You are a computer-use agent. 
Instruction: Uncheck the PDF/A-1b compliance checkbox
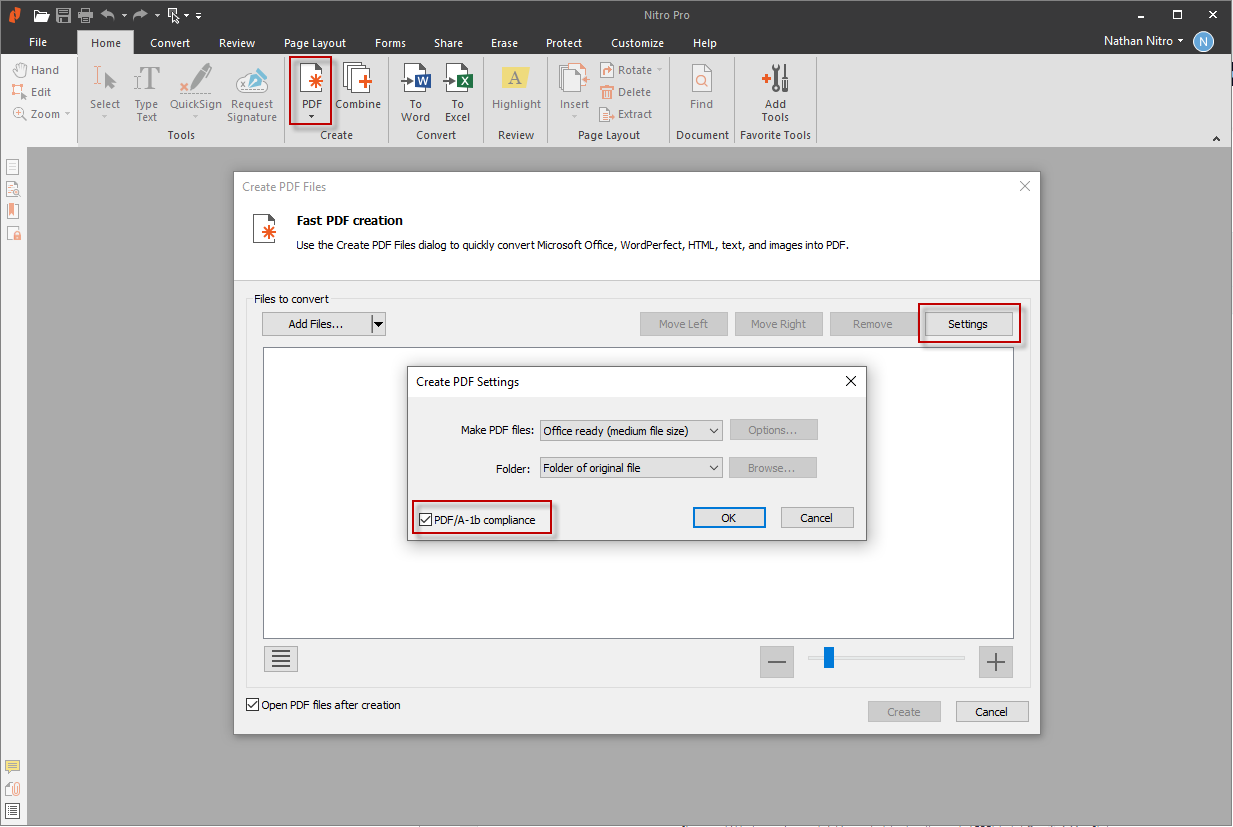point(427,519)
